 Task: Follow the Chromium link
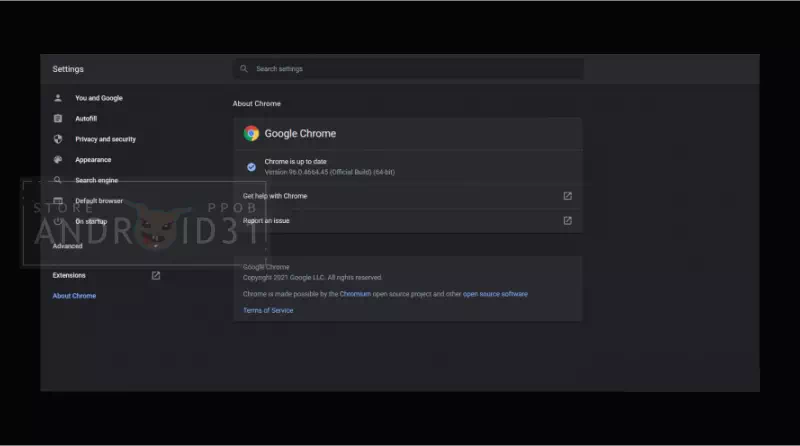click(355, 294)
